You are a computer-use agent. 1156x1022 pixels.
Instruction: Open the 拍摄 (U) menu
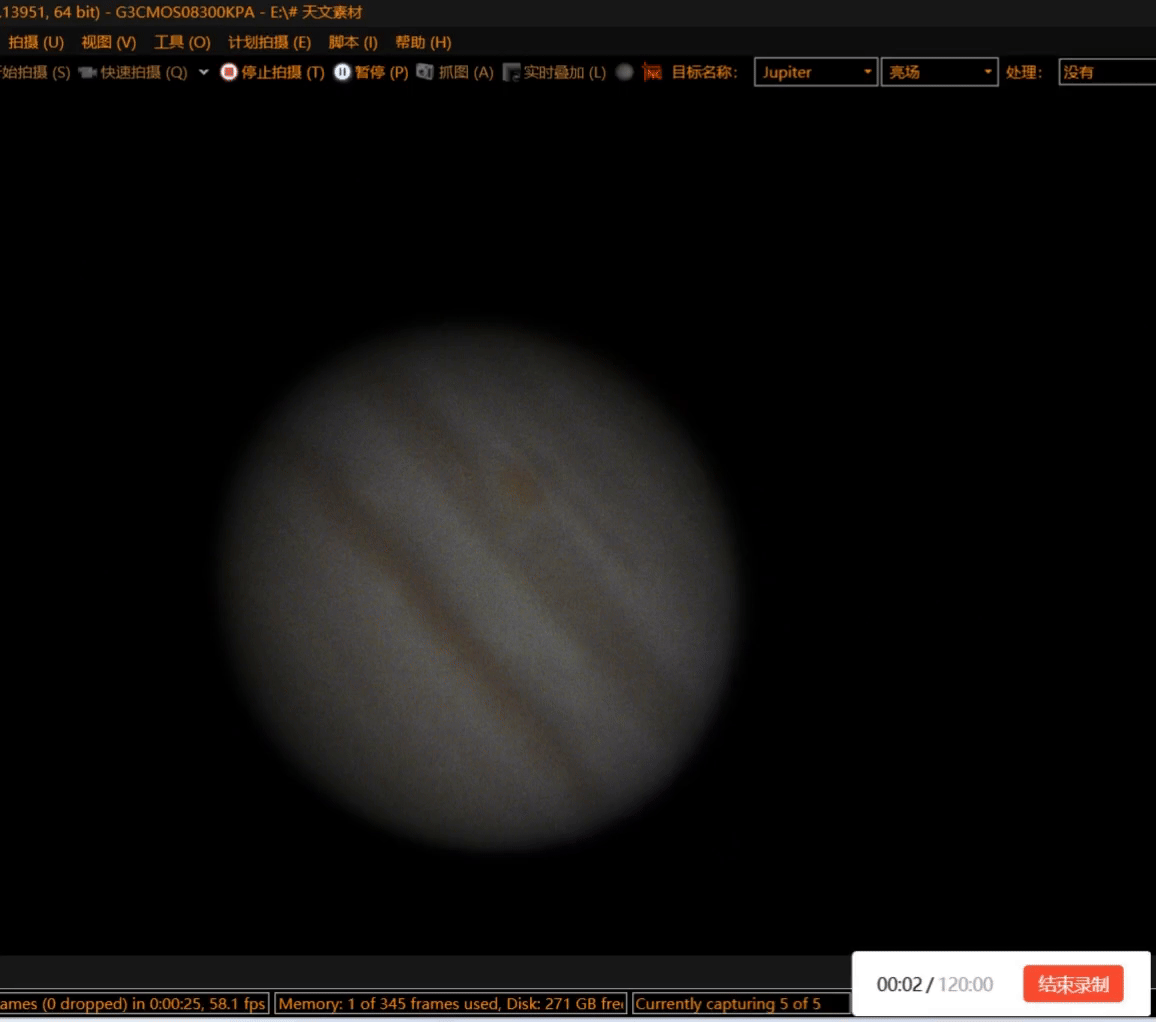[35, 42]
